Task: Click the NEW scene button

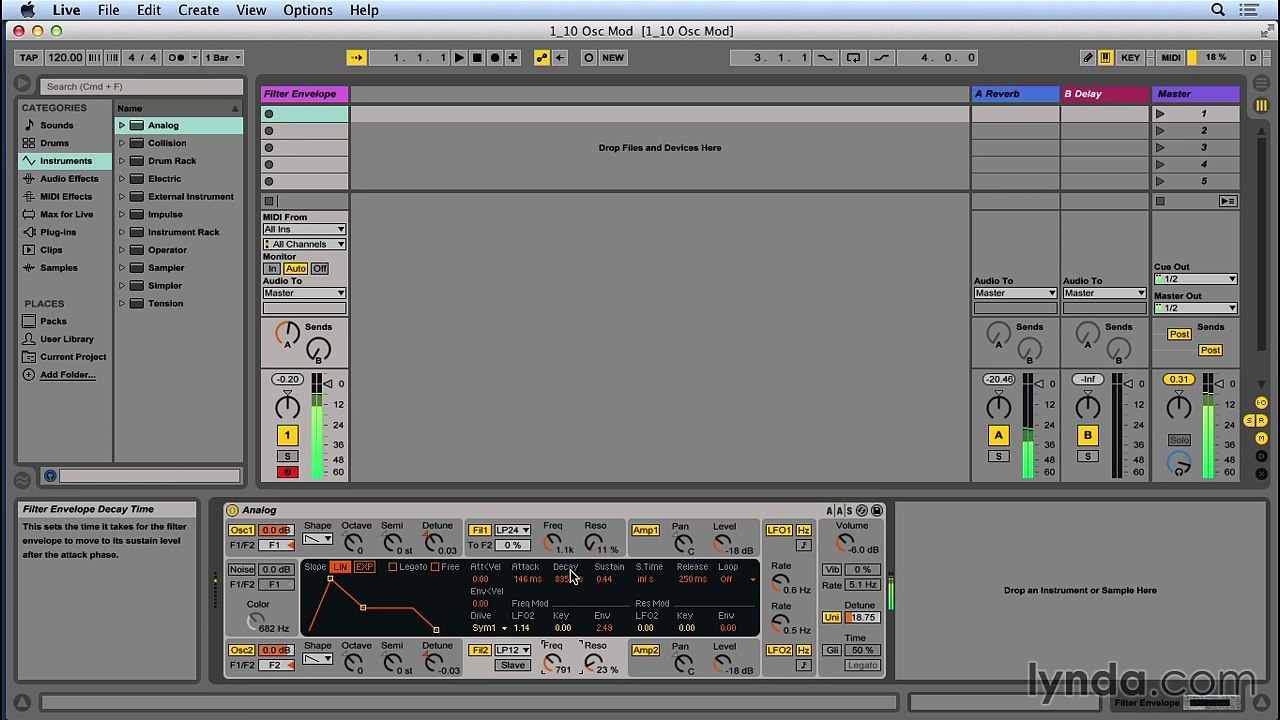Action: [613, 58]
